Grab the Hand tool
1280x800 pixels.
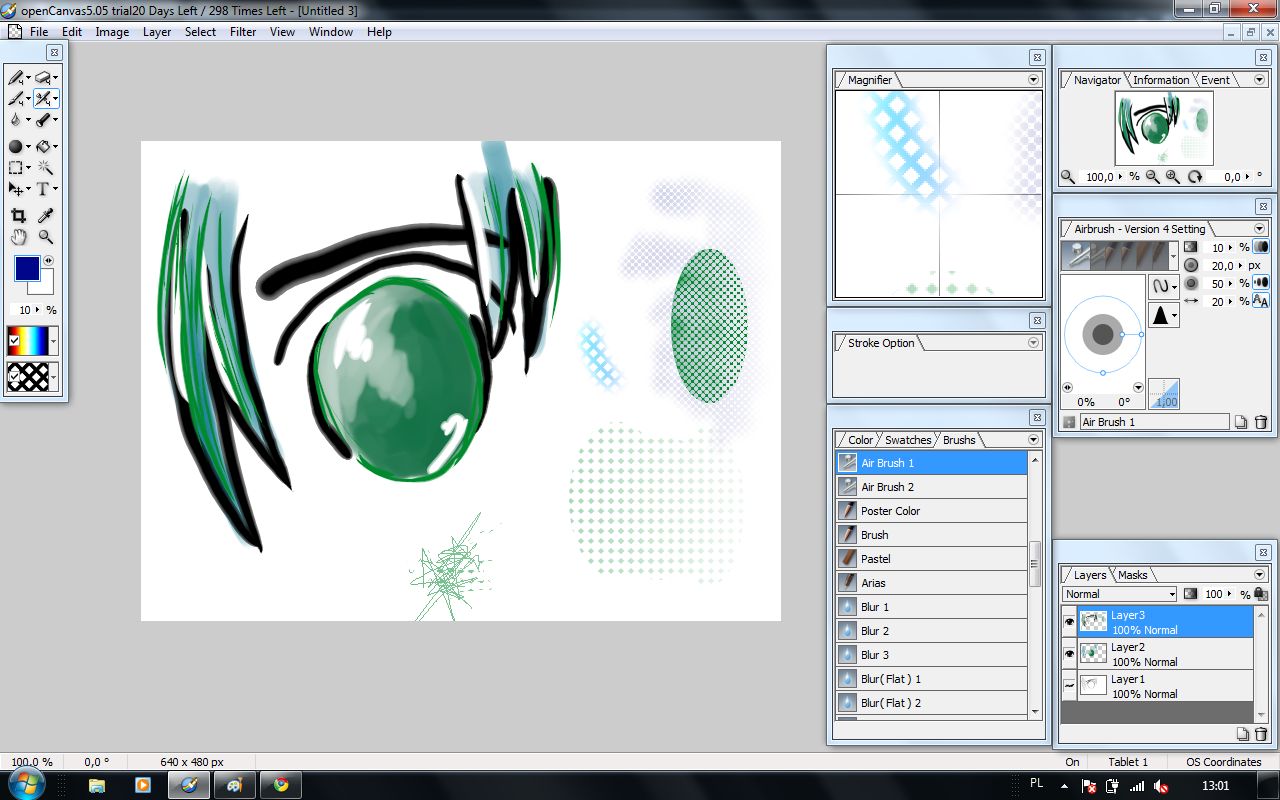click(18, 237)
